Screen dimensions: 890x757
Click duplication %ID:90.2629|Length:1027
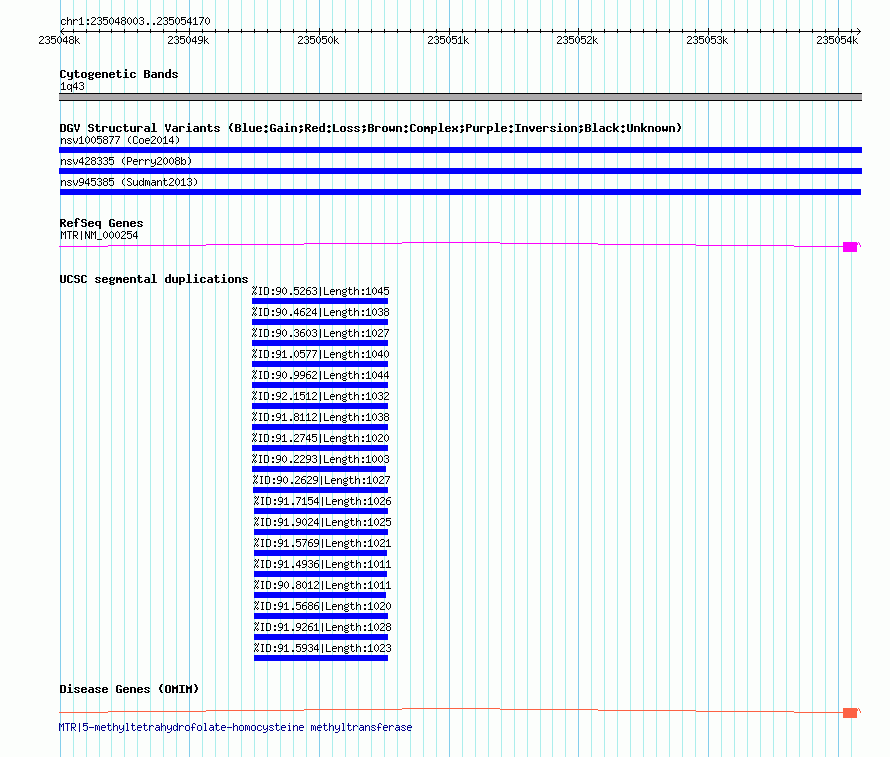[x=322, y=480]
